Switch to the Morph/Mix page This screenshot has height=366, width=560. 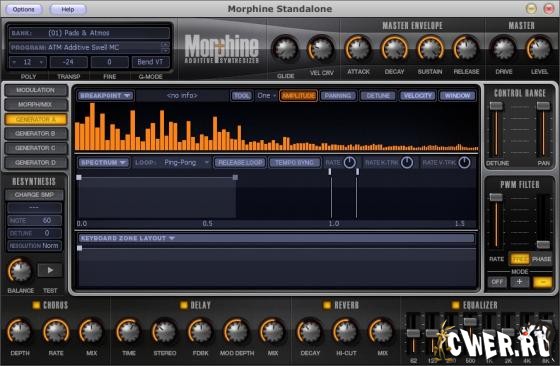coord(36,105)
